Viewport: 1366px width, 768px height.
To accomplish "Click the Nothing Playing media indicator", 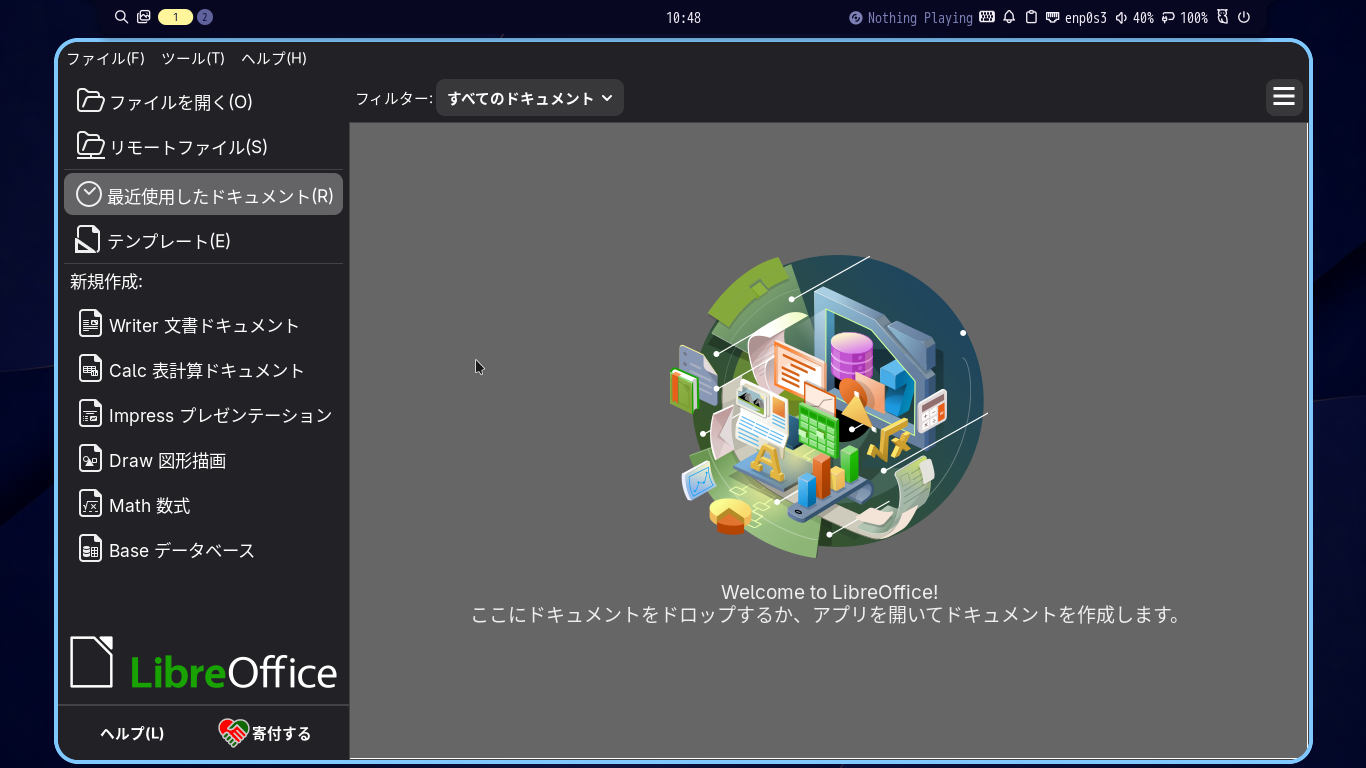I will pos(911,17).
